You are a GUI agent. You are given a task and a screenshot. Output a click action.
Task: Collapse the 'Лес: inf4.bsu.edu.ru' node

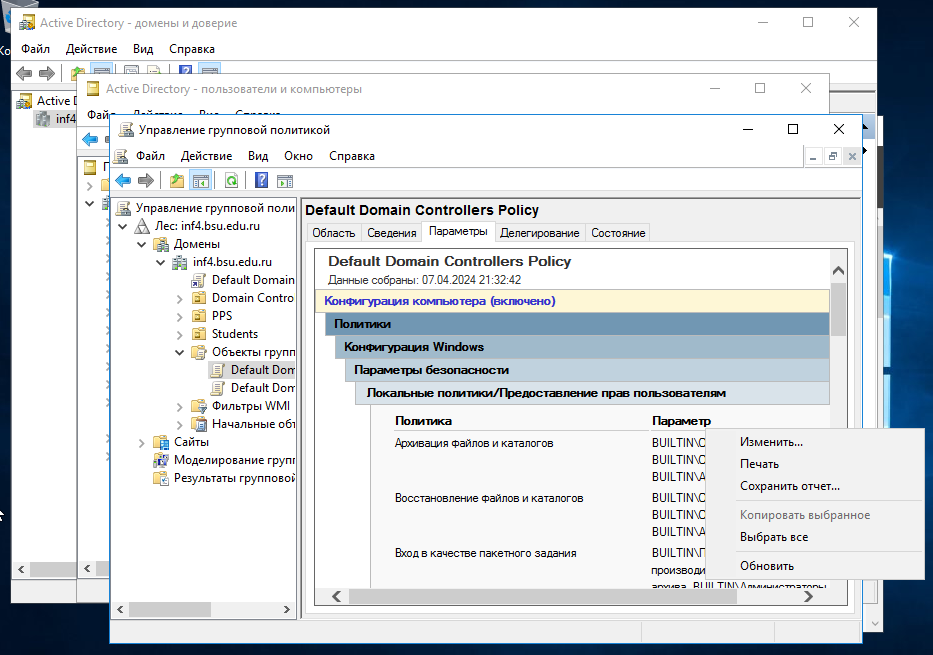(123, 227)
